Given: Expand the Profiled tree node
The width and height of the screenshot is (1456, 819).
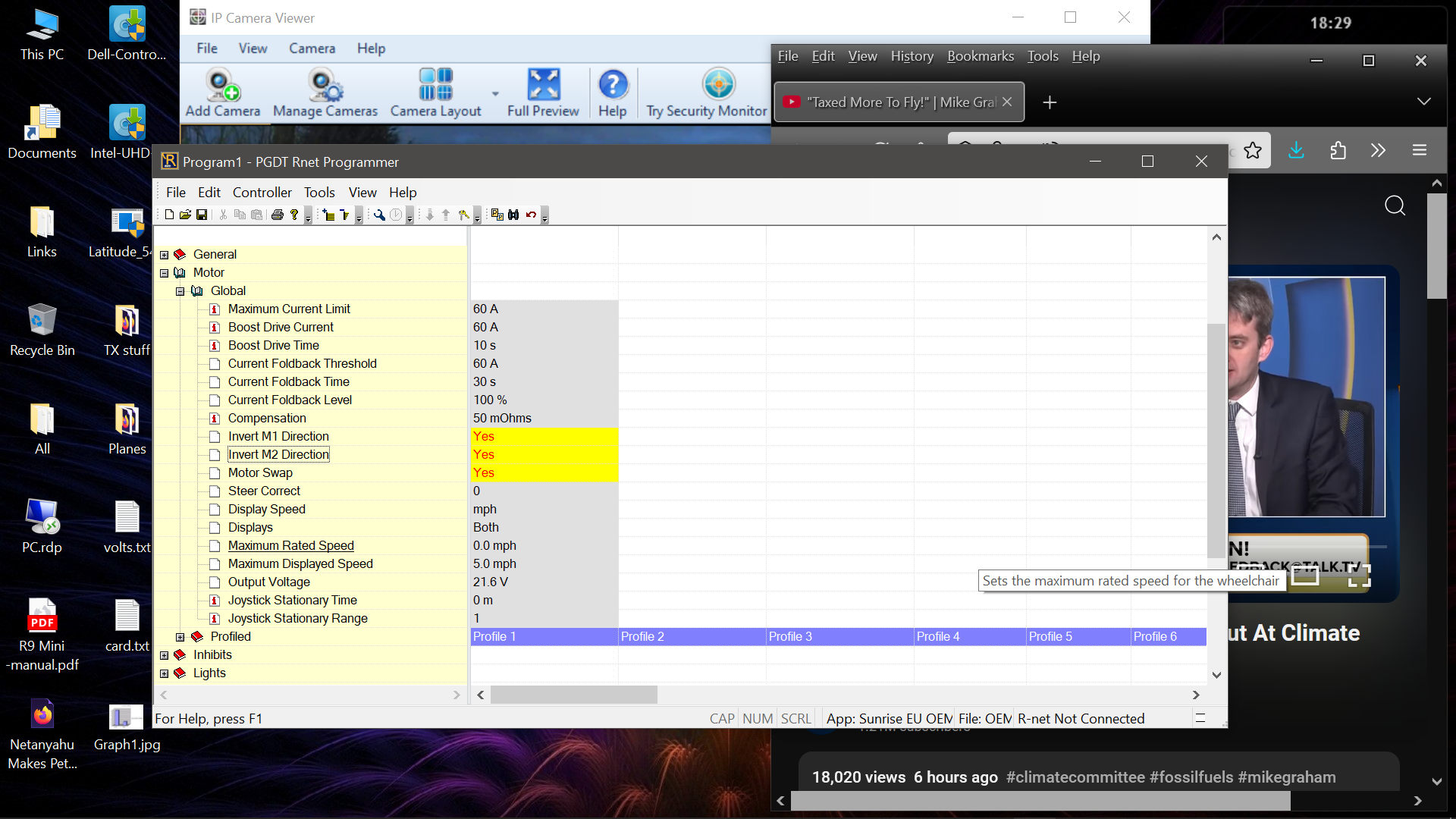Looking at the screenshot, I should coord(180,637).
